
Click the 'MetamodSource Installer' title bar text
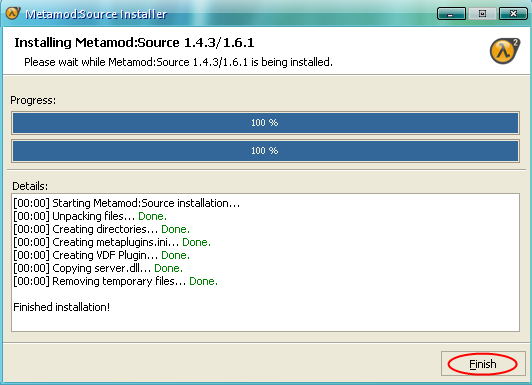click(x=96, y=14)
